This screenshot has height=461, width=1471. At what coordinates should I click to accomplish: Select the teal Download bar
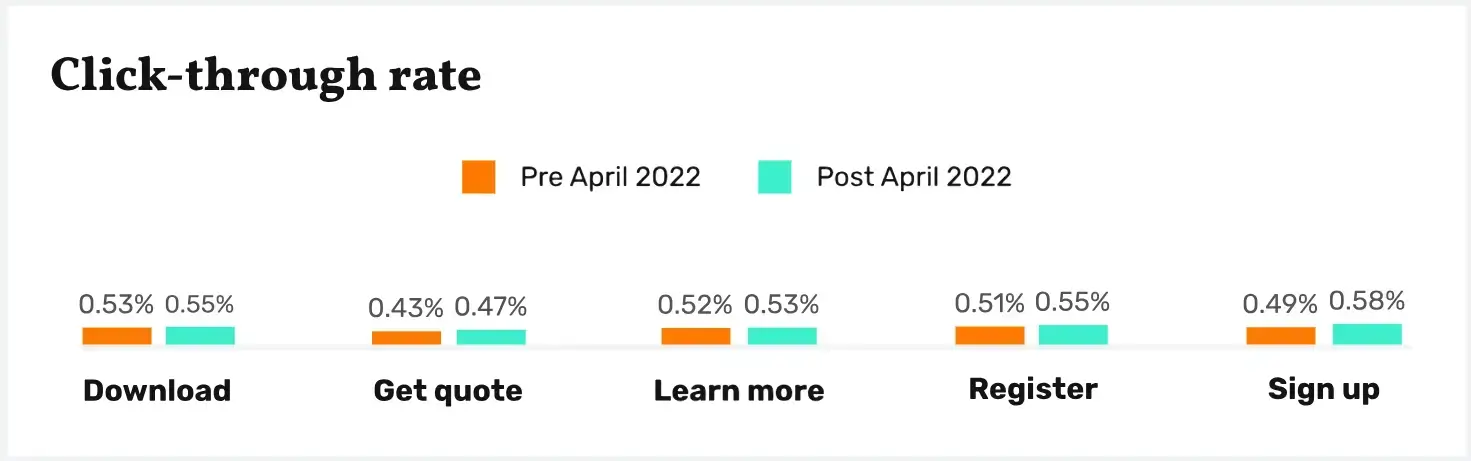(200, 335)
